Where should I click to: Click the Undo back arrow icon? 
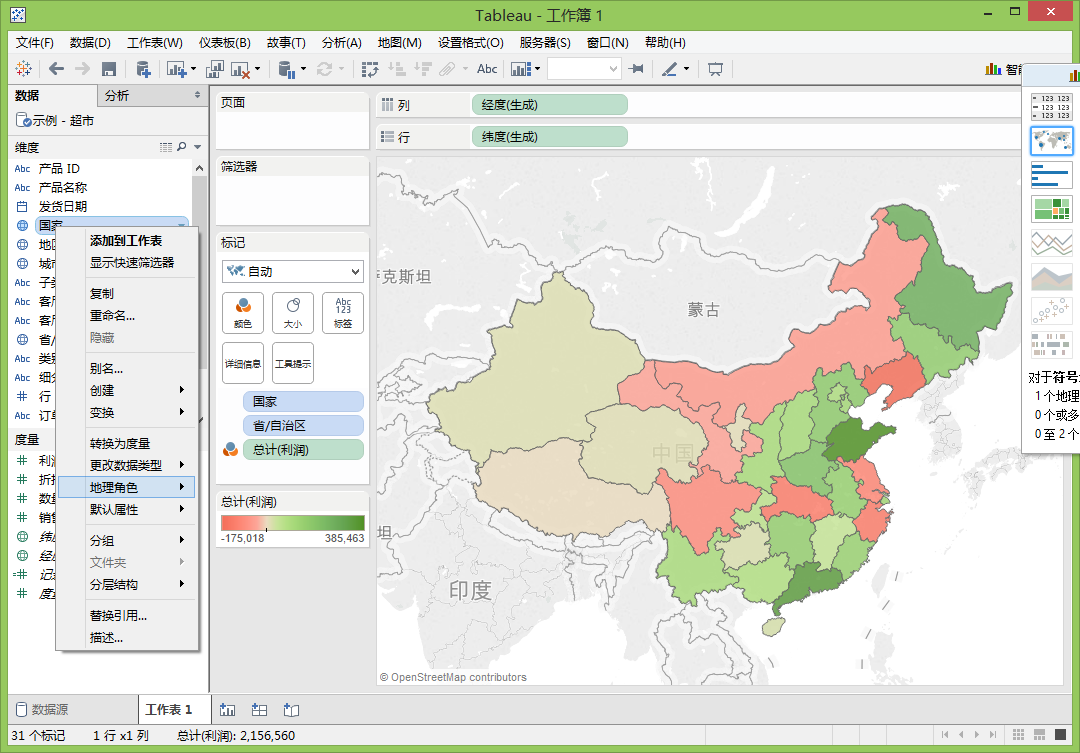pyautogui.click(x=56, y=69)
